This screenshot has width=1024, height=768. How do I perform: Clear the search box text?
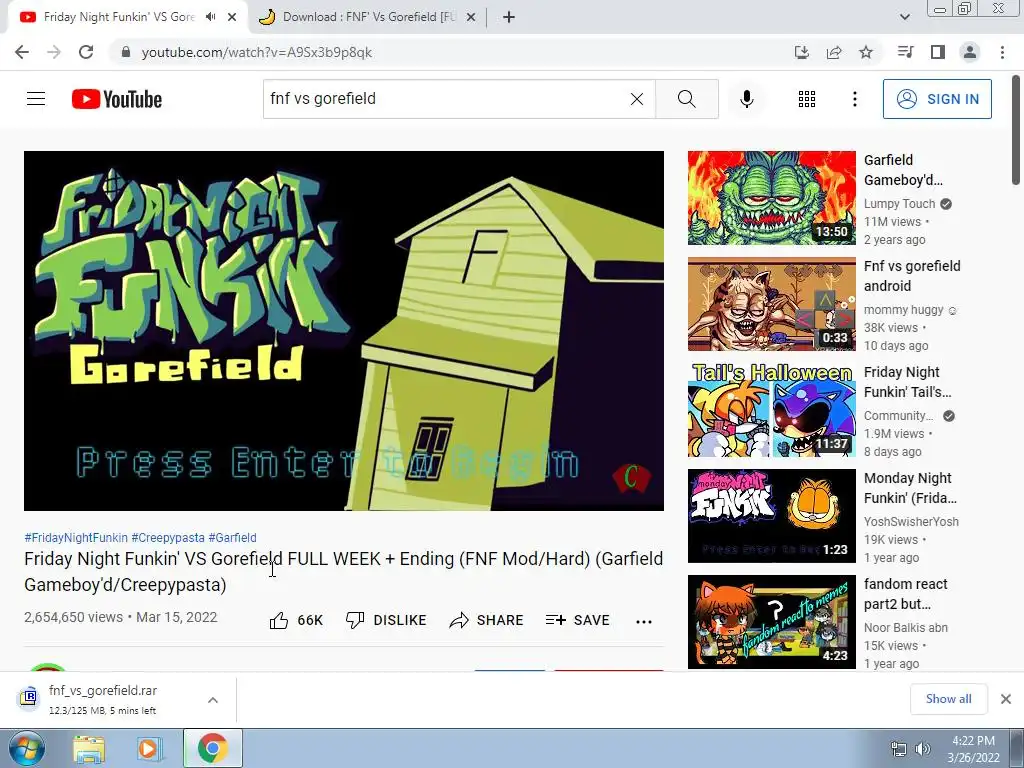637,99
